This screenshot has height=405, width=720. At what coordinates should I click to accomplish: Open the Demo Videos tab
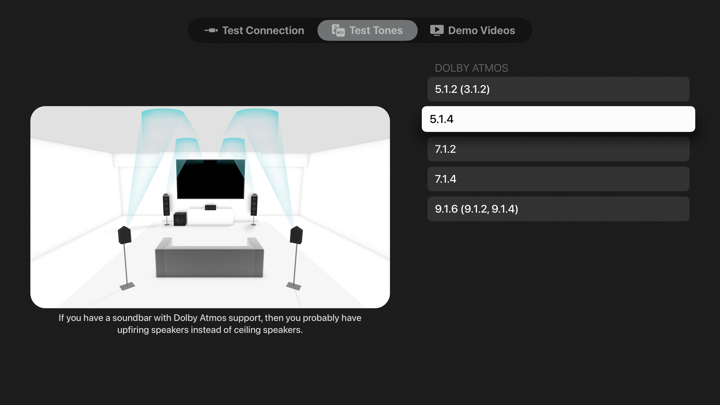[472, 30]
